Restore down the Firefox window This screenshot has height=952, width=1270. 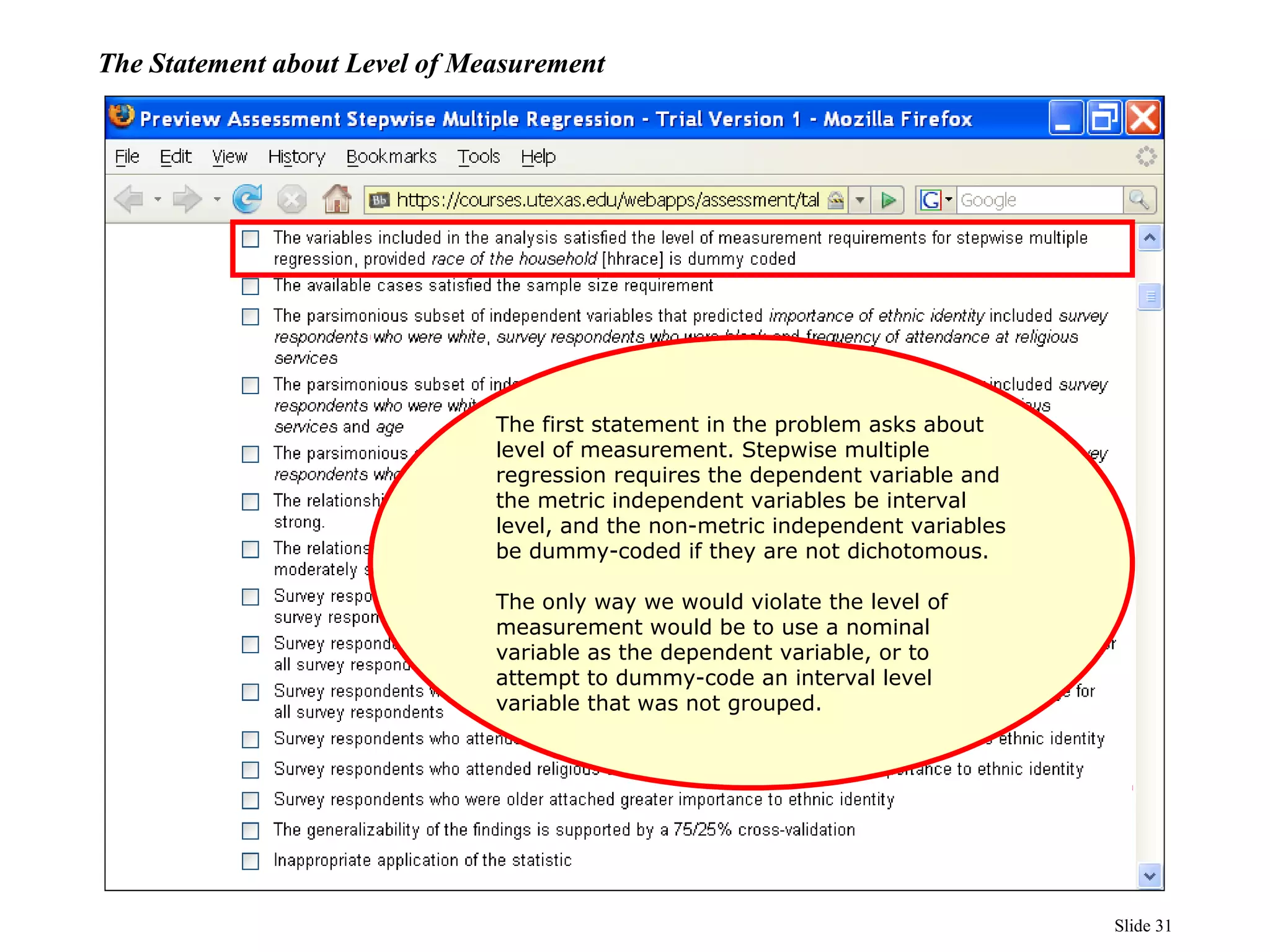click(x=1104, y=117)
